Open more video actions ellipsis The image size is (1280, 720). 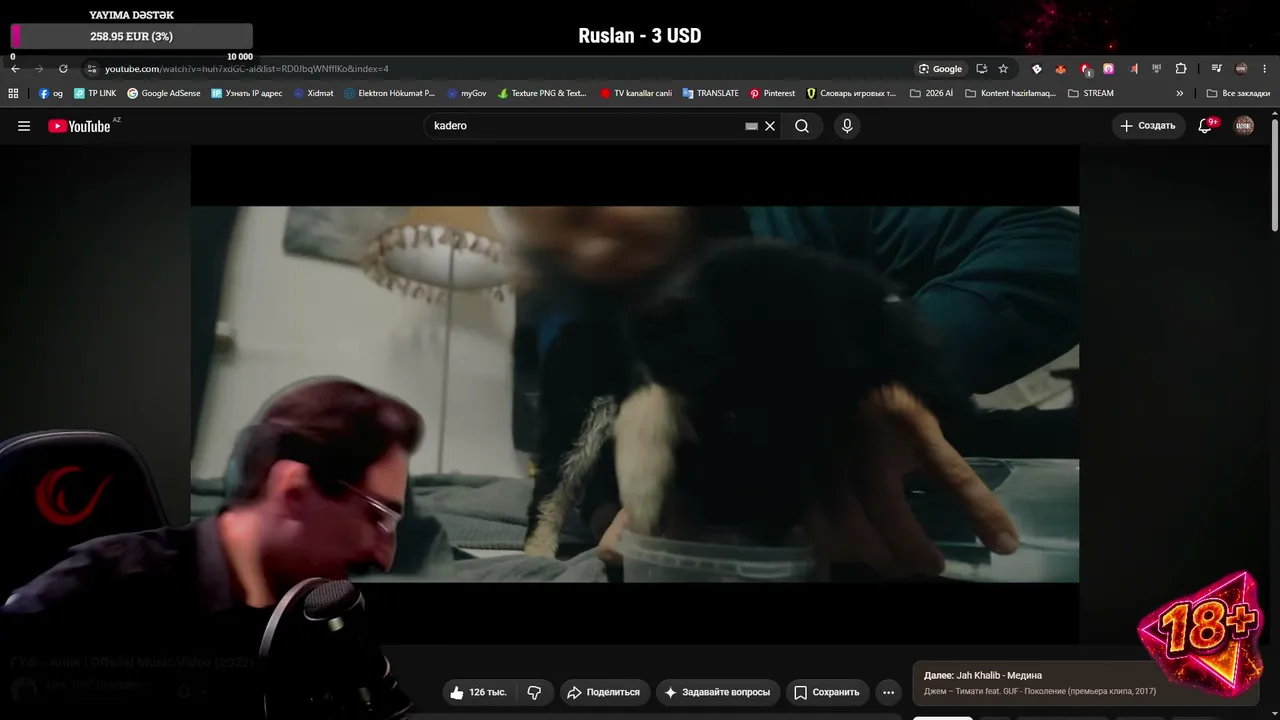click(x=888, y=692)
